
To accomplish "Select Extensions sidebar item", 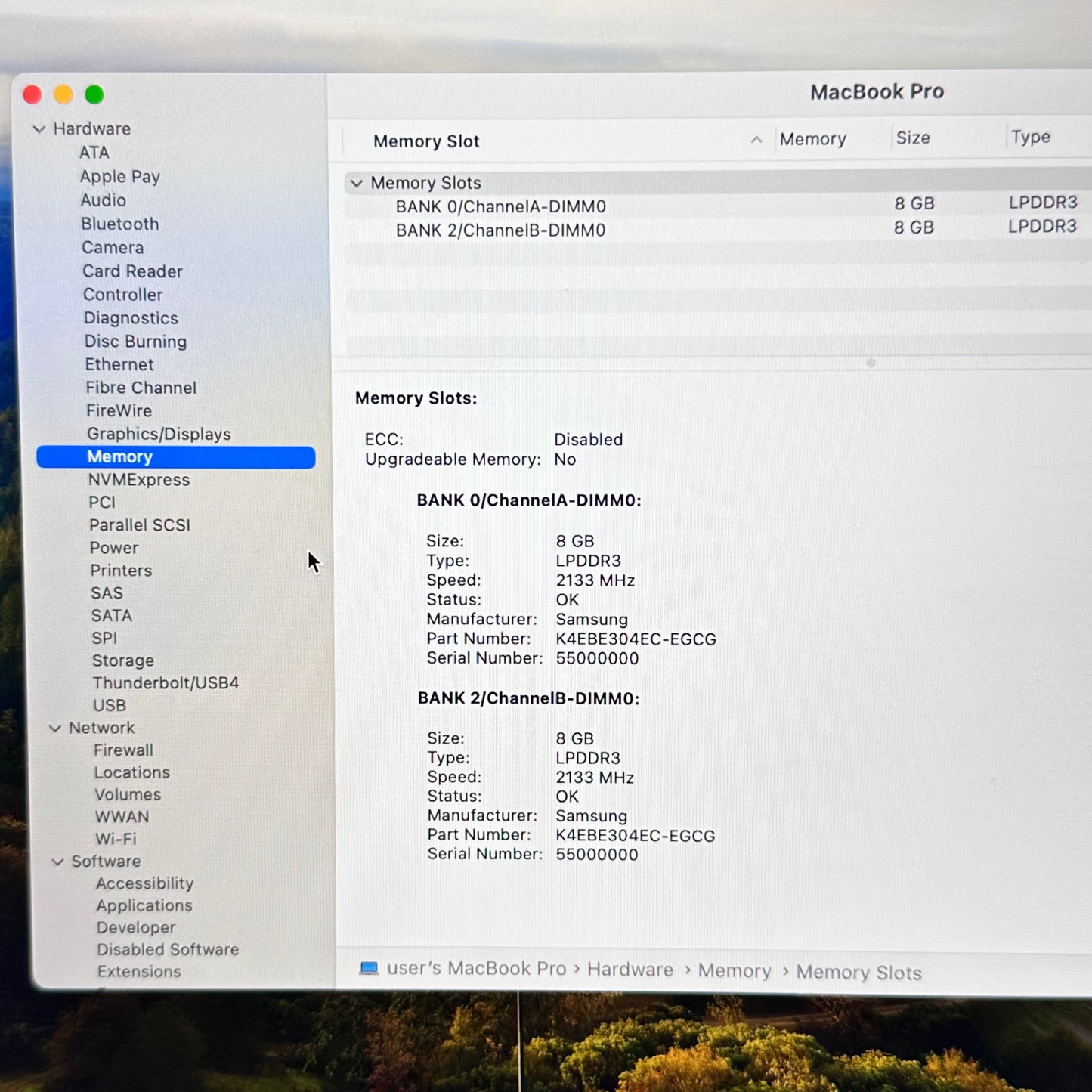I will click(139, 972).
